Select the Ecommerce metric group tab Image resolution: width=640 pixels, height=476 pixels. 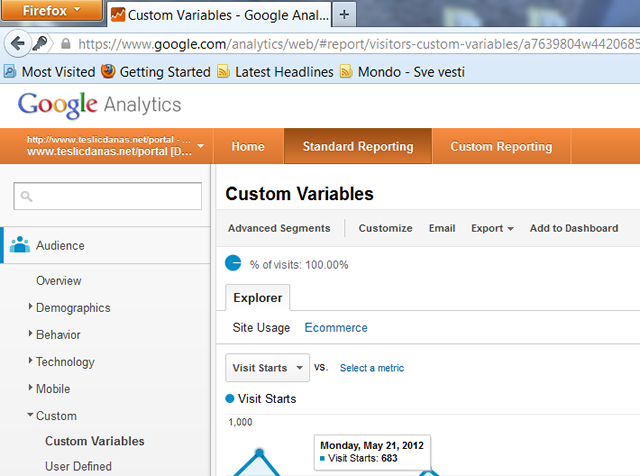click(335, 328)
